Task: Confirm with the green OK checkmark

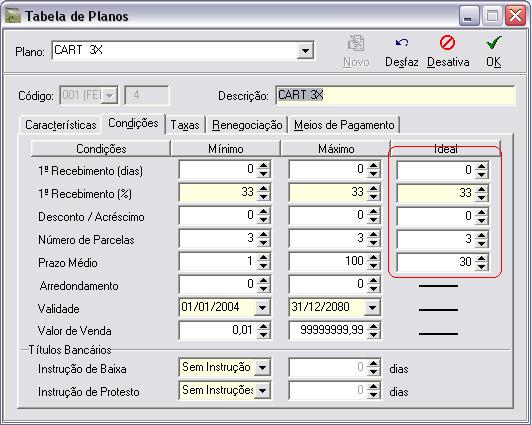Action: coord(493,42)
